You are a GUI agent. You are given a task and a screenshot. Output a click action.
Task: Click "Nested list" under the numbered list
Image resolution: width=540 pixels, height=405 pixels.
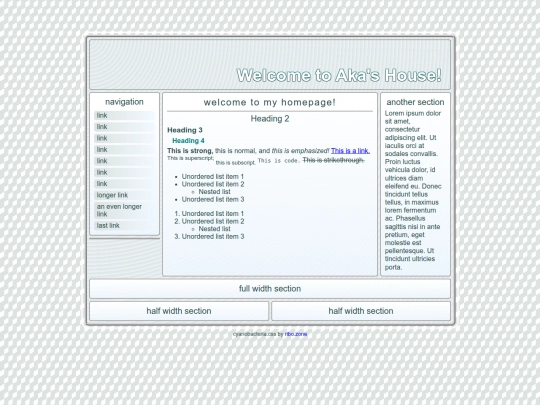(214, 229)
